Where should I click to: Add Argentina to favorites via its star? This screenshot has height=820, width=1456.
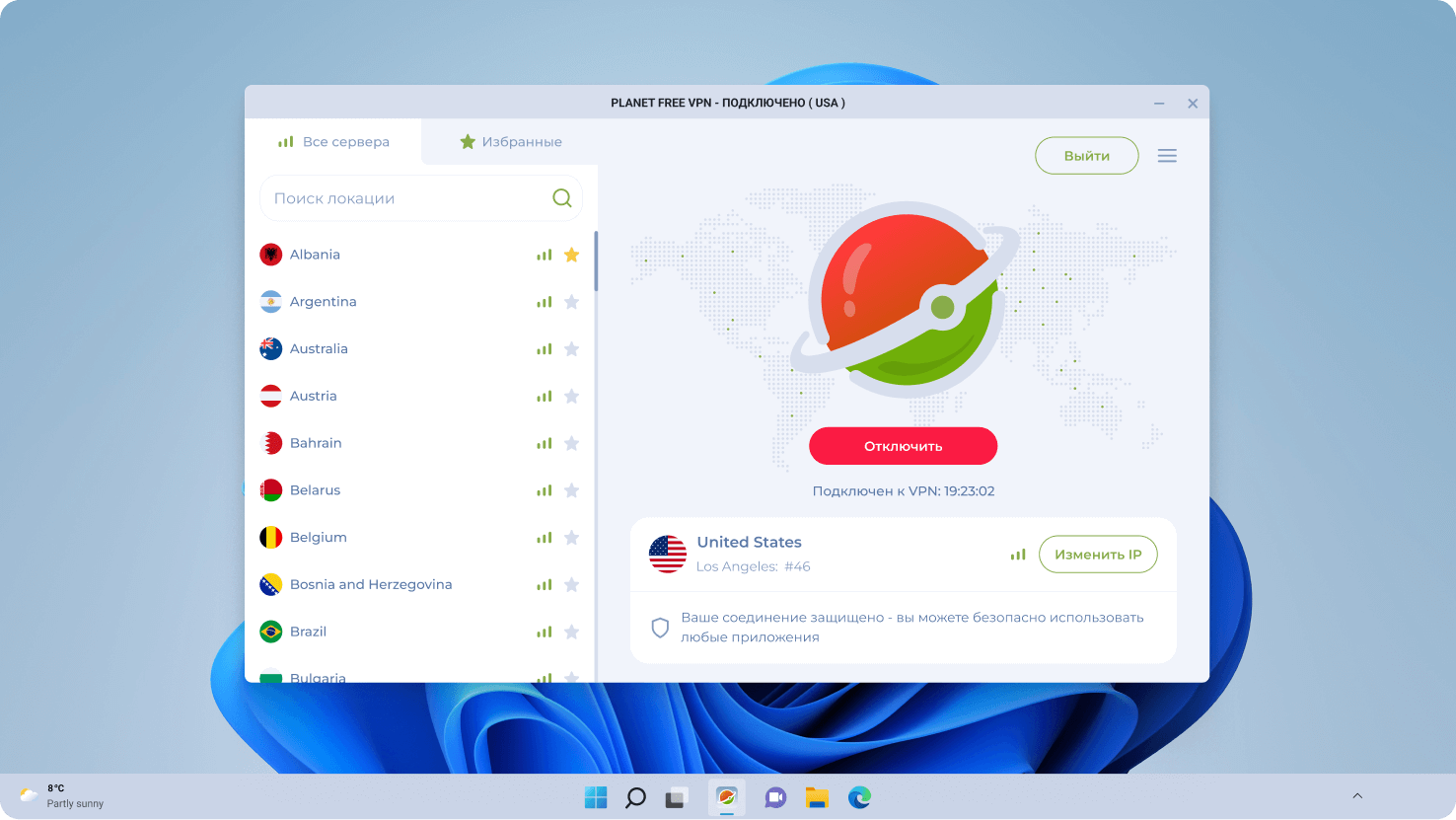tap(571, 301)
